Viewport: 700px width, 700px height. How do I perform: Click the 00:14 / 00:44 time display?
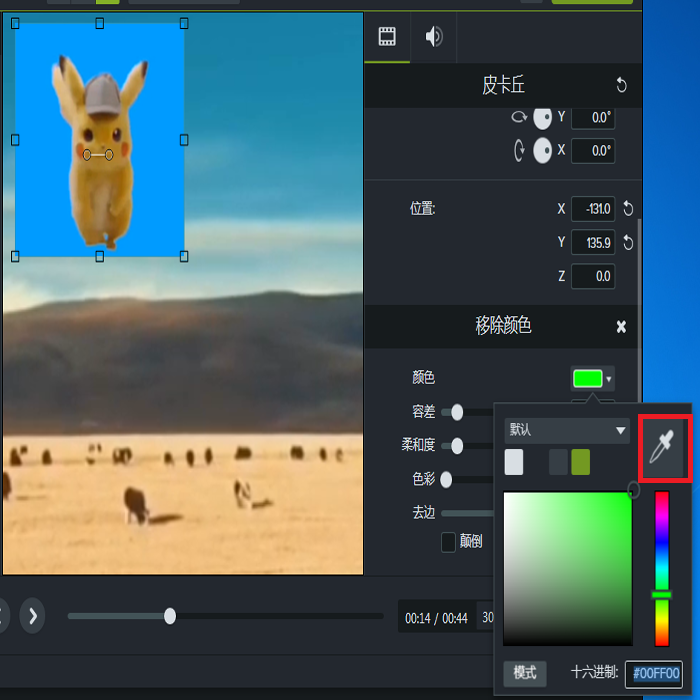(x=436, y=618)
